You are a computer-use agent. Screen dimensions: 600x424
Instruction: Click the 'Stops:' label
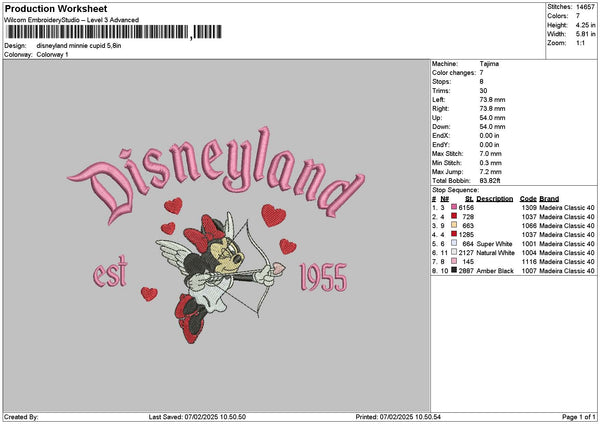(442, 82)
